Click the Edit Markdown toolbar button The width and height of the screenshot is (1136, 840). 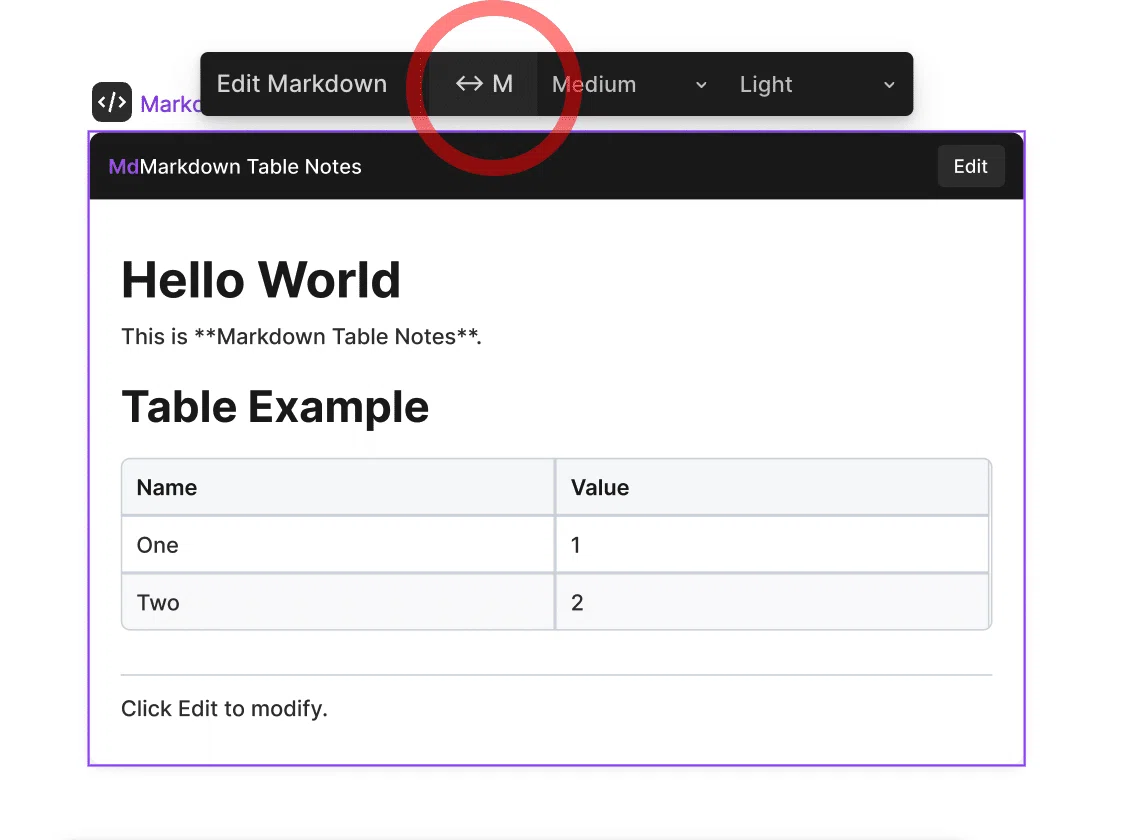pyautogui.click(x=302, y=84)
